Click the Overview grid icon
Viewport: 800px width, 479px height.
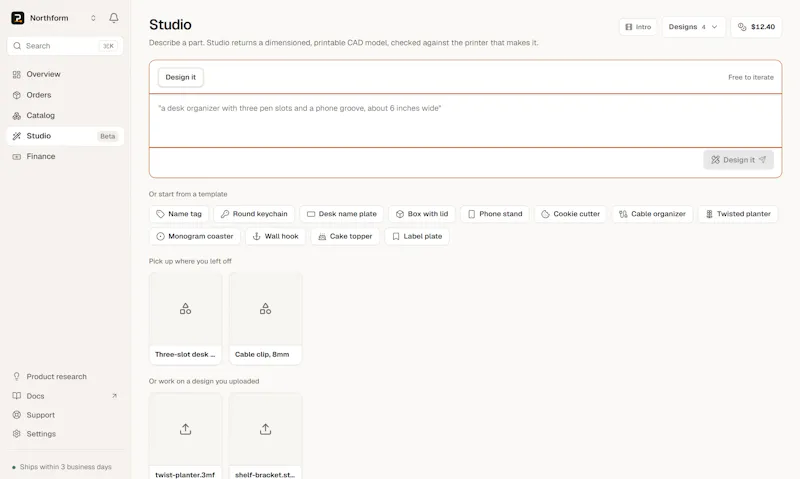click(x=17, y=74)
